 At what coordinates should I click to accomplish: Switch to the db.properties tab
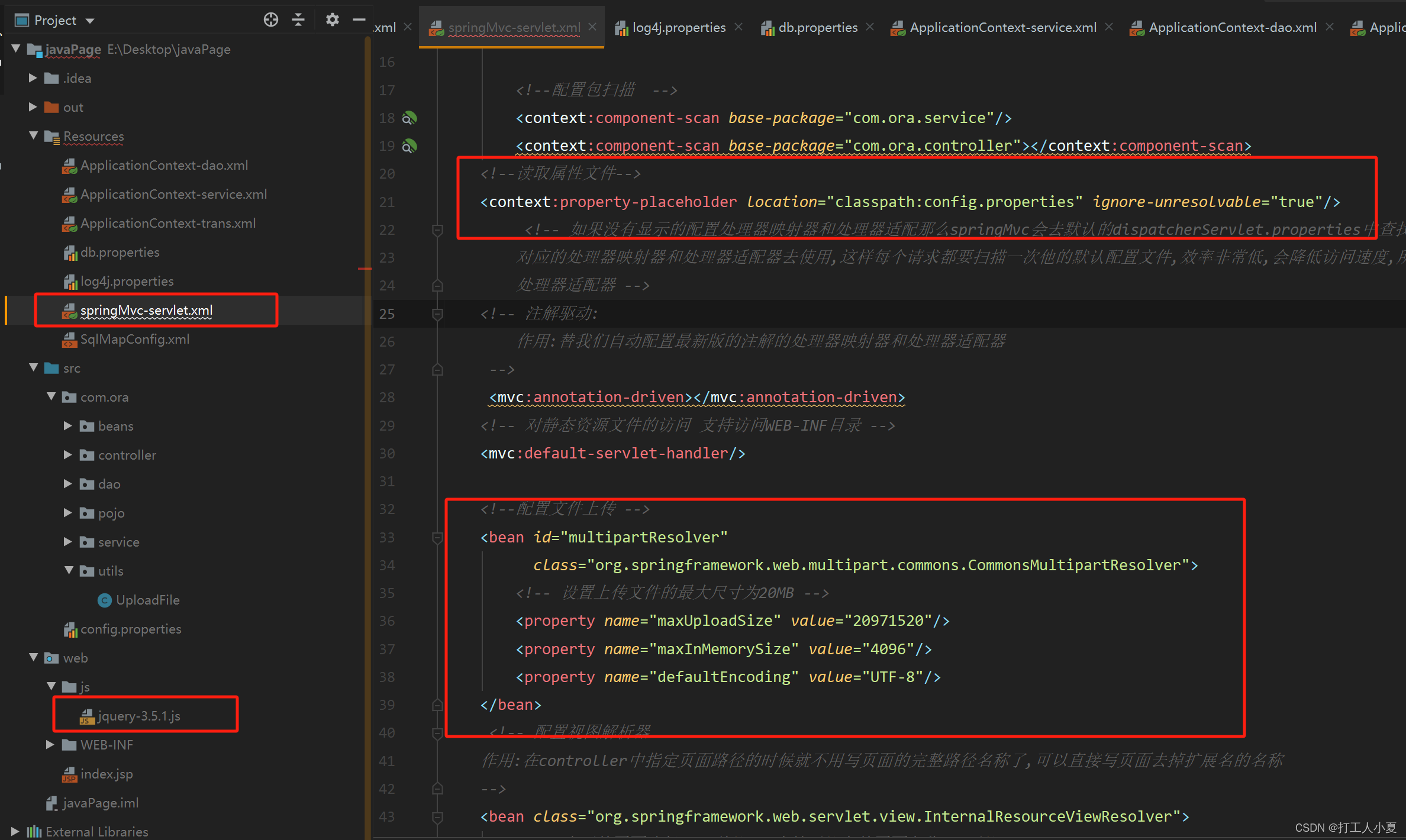pos(817,28)
